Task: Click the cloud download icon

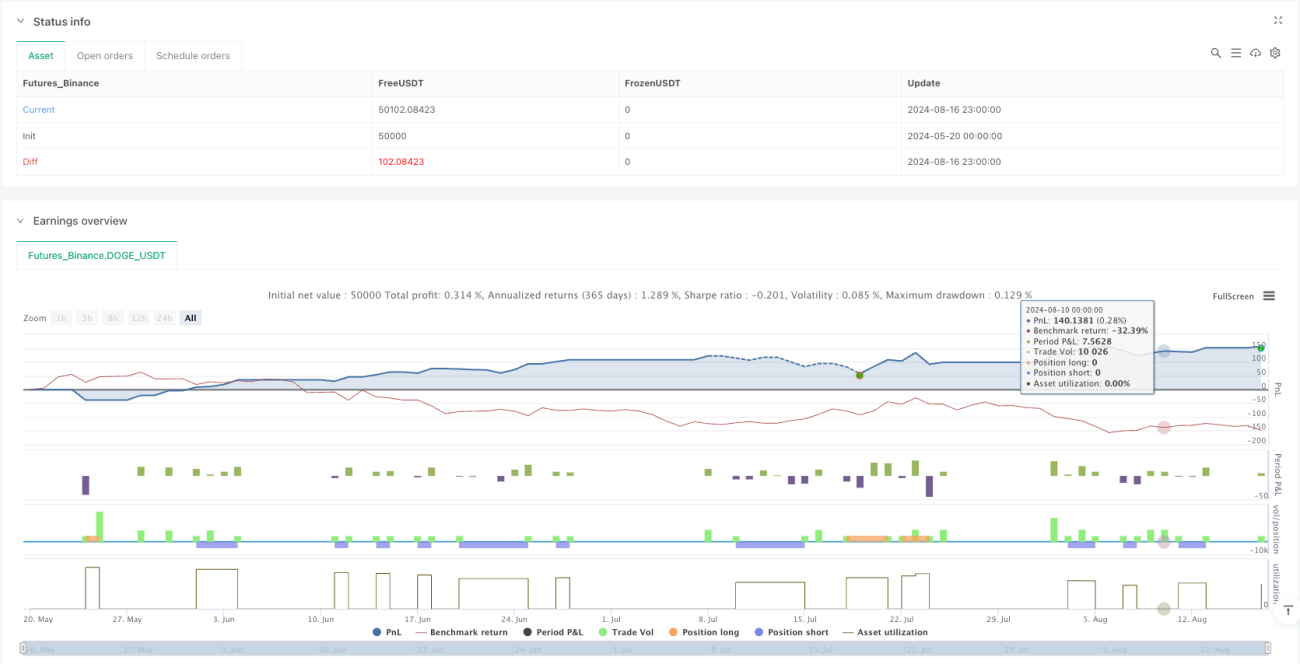Action: 1256,53
